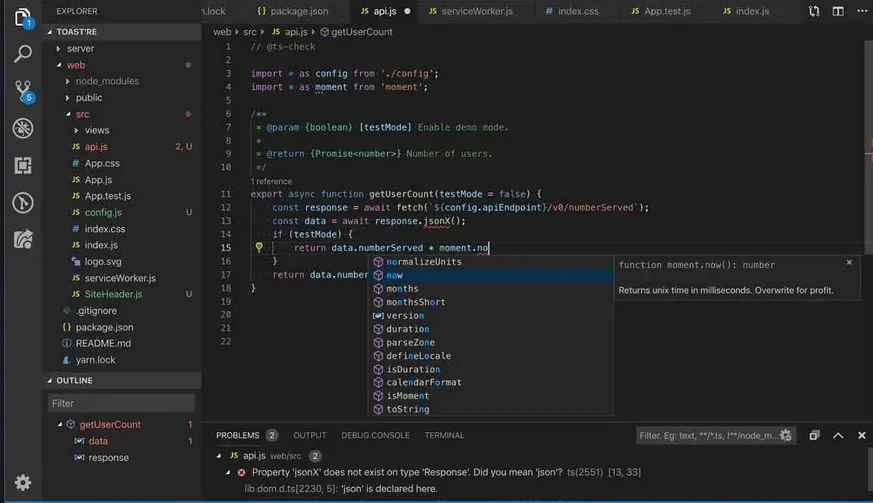This screenshot has width=873, height=503.
Task: Choose the 'monthsShort' suggestion
Action: pos(491,302)
